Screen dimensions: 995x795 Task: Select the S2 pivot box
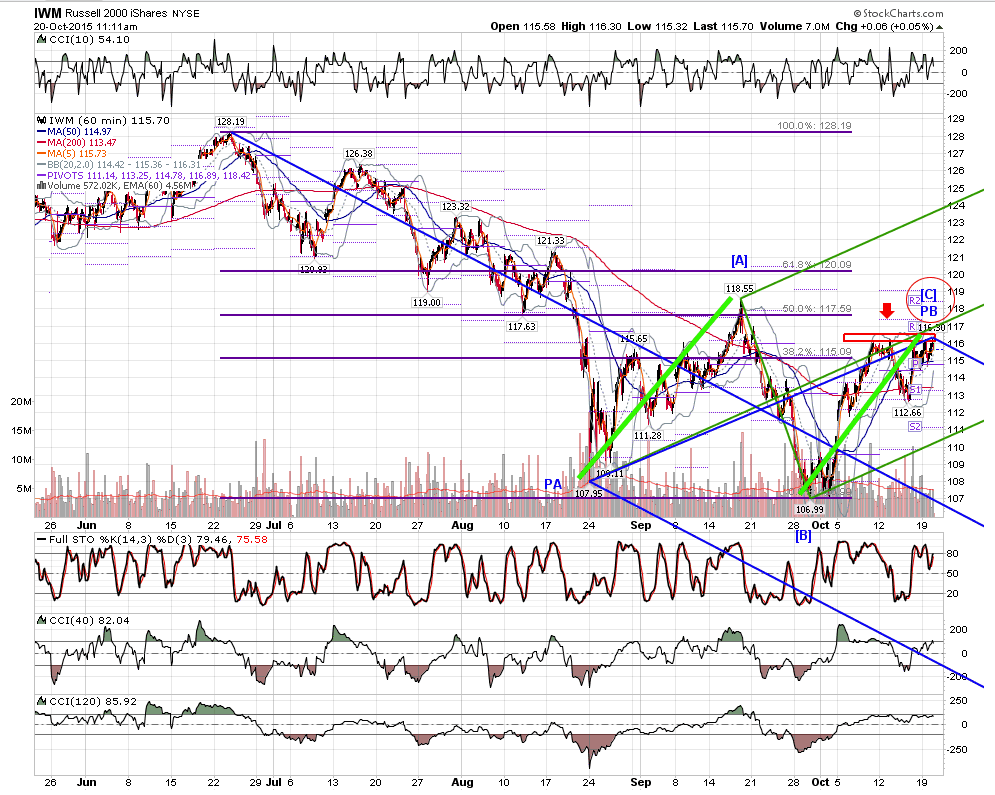pyautogui.click(x=914, y=427)
